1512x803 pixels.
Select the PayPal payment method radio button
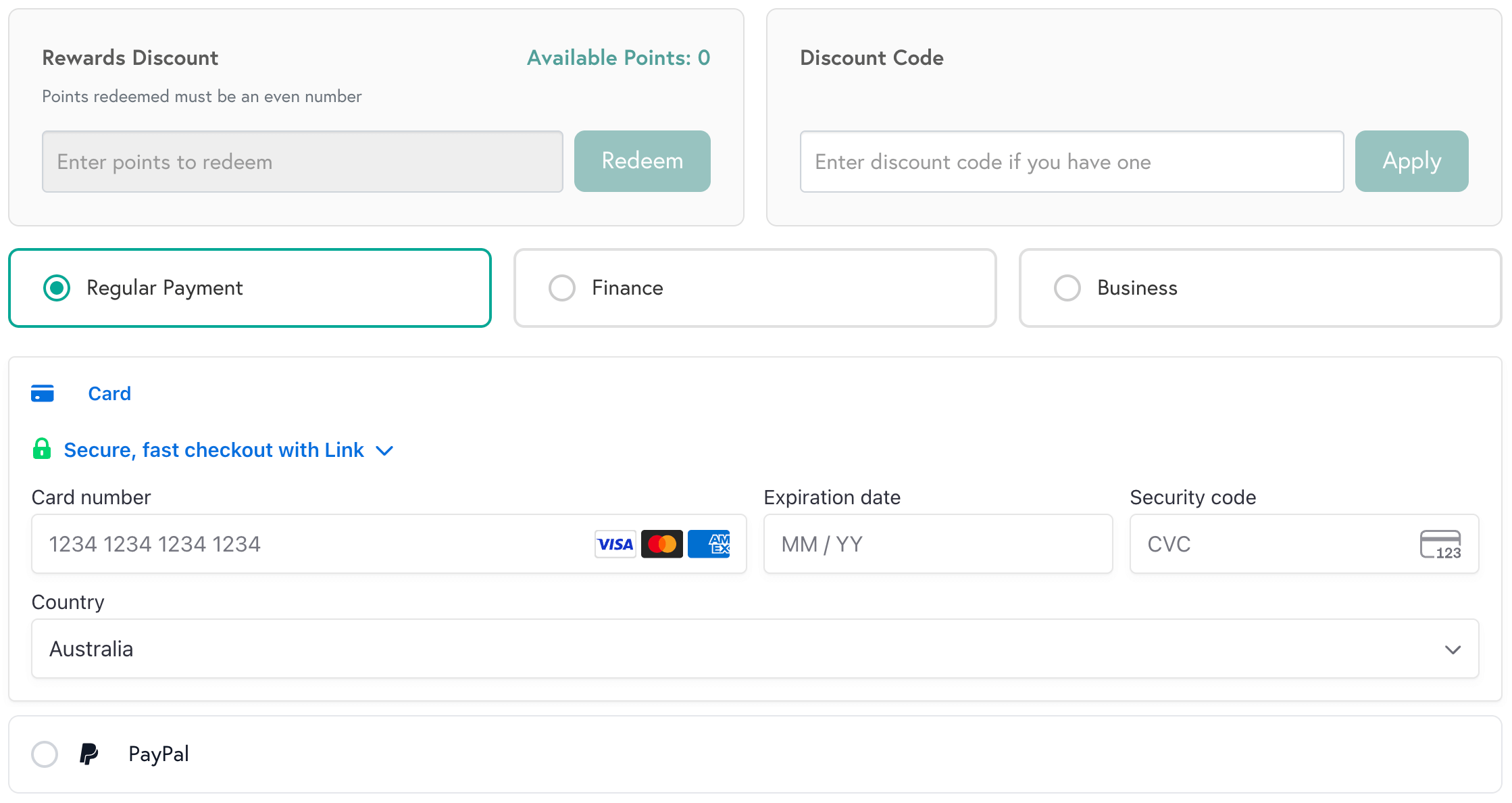coord(45,754)
